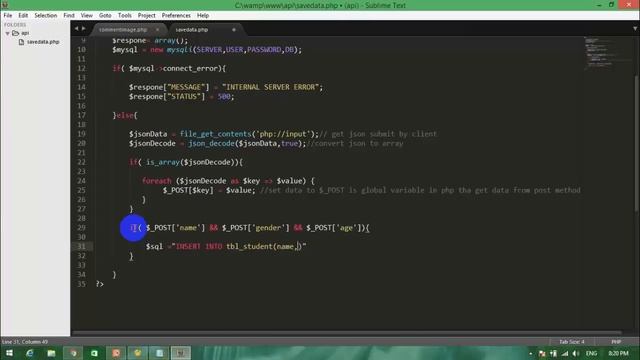Open the View menu
The image size is (640, 360).
87,16
